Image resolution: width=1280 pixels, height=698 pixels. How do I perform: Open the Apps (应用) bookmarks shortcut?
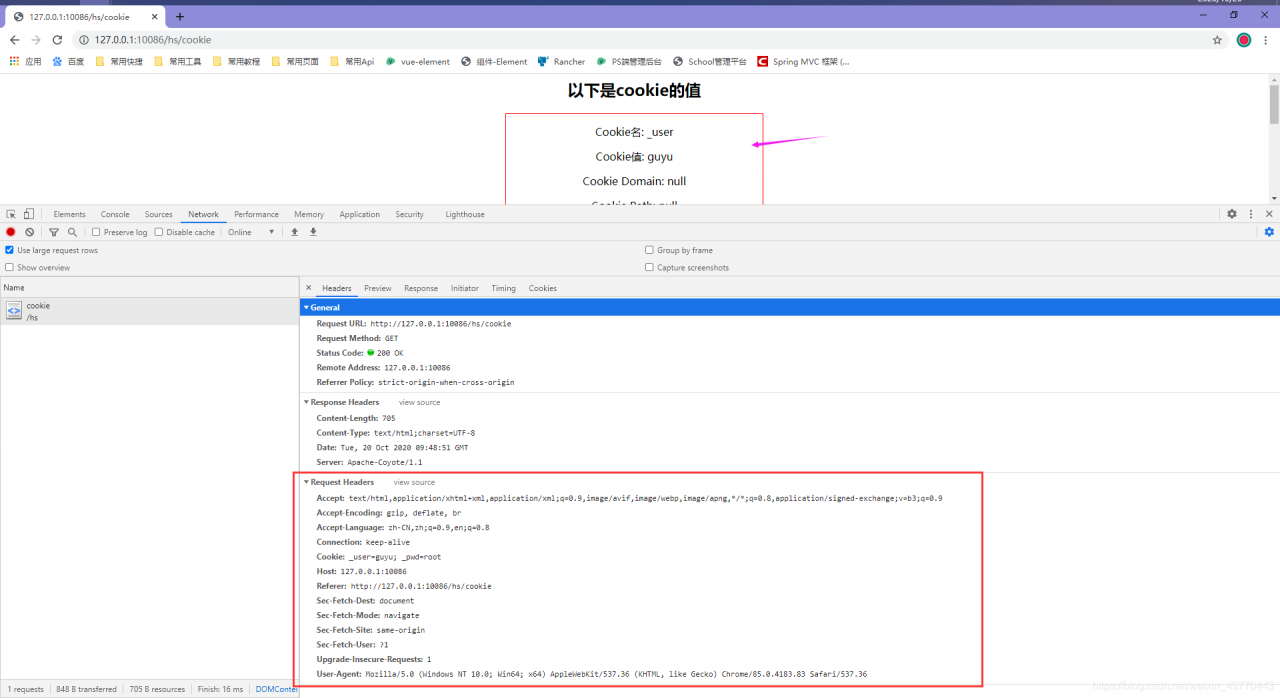click(x=25, y=61)
